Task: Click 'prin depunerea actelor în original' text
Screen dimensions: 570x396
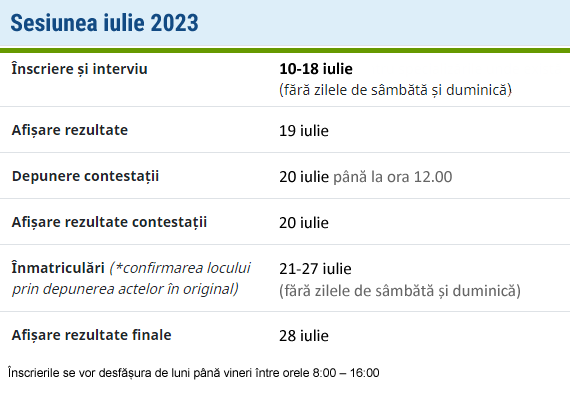Action: point(124,289)
